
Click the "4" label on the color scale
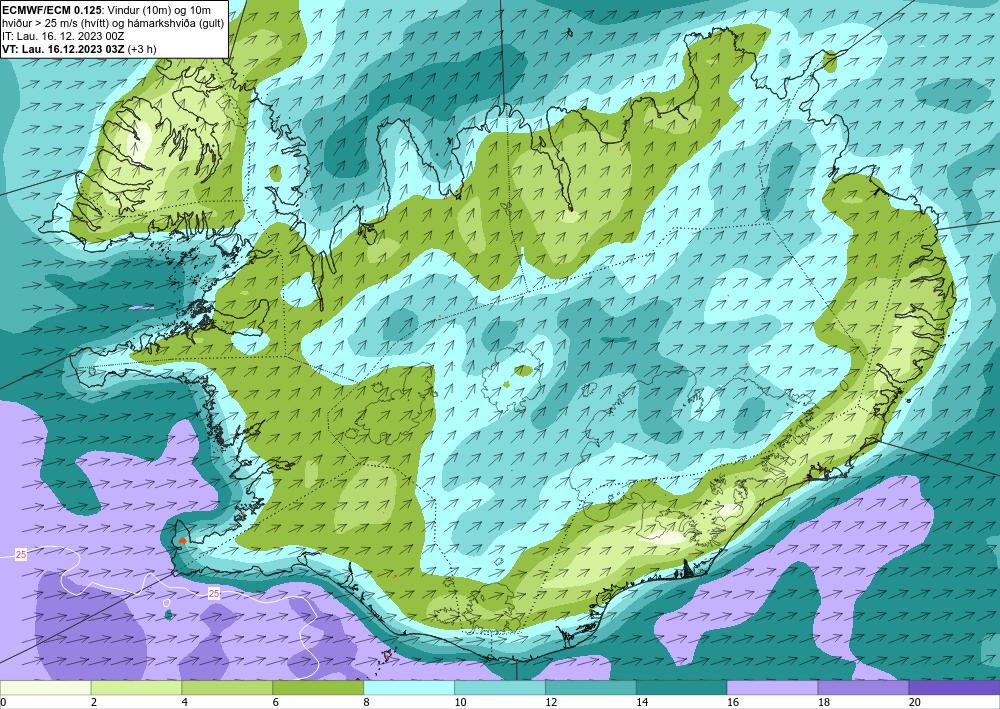[184, 702]
